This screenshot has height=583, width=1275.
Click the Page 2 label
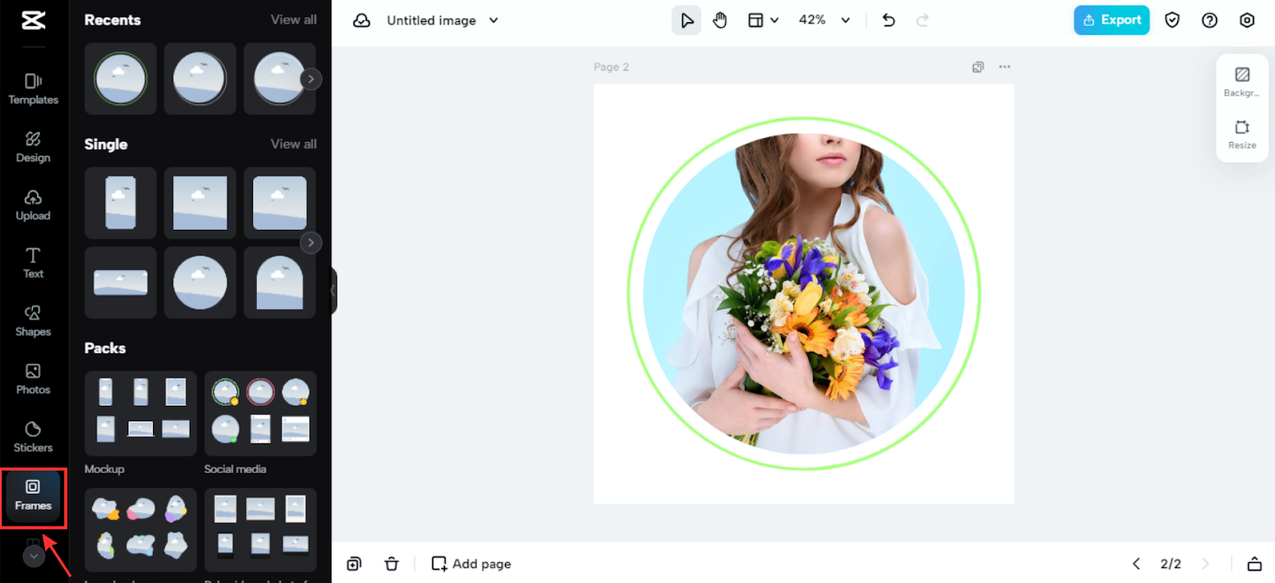pos(611,67)
